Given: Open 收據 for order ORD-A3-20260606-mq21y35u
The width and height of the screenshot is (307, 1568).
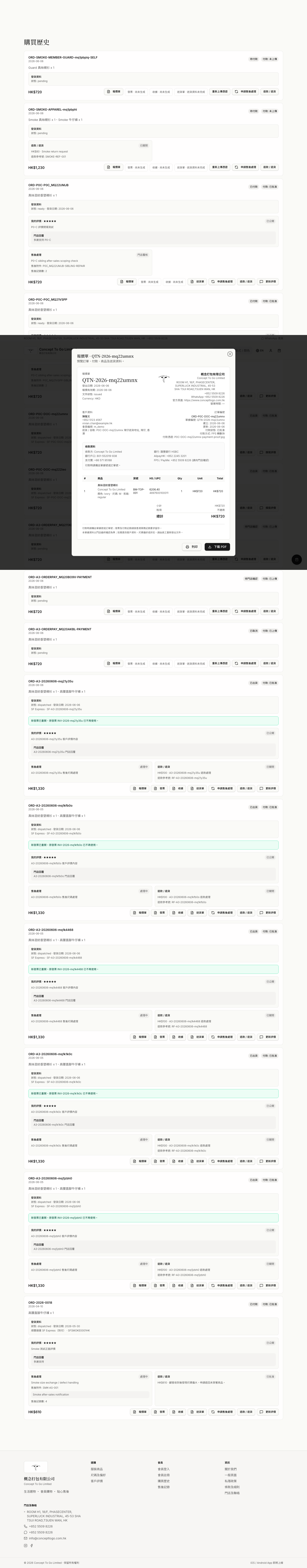Looking at the screenshot, I should click(178, 788).
